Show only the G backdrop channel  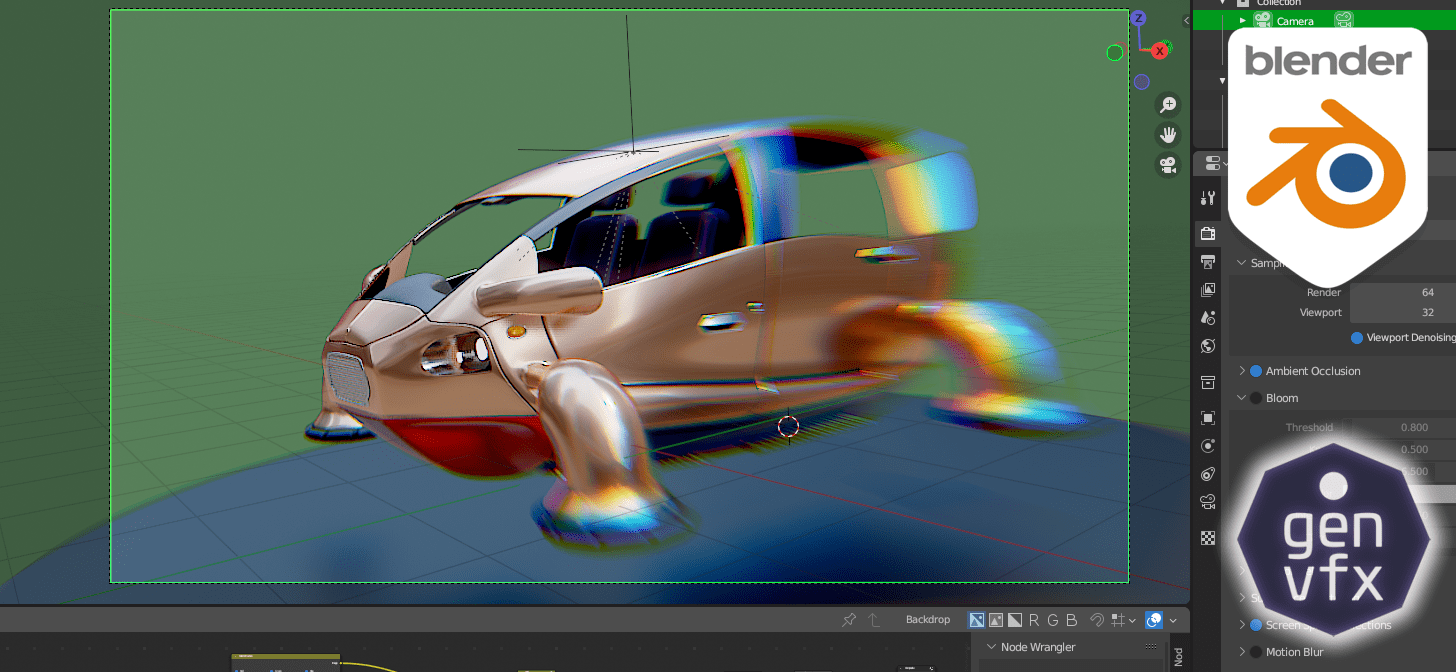tap(1053, 620)
